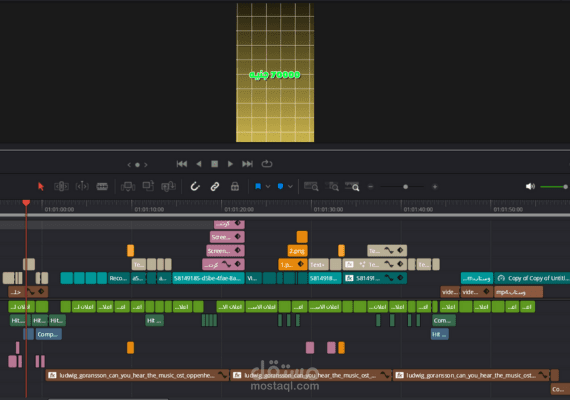Toggle the Position Lock padlock icon

235,187
